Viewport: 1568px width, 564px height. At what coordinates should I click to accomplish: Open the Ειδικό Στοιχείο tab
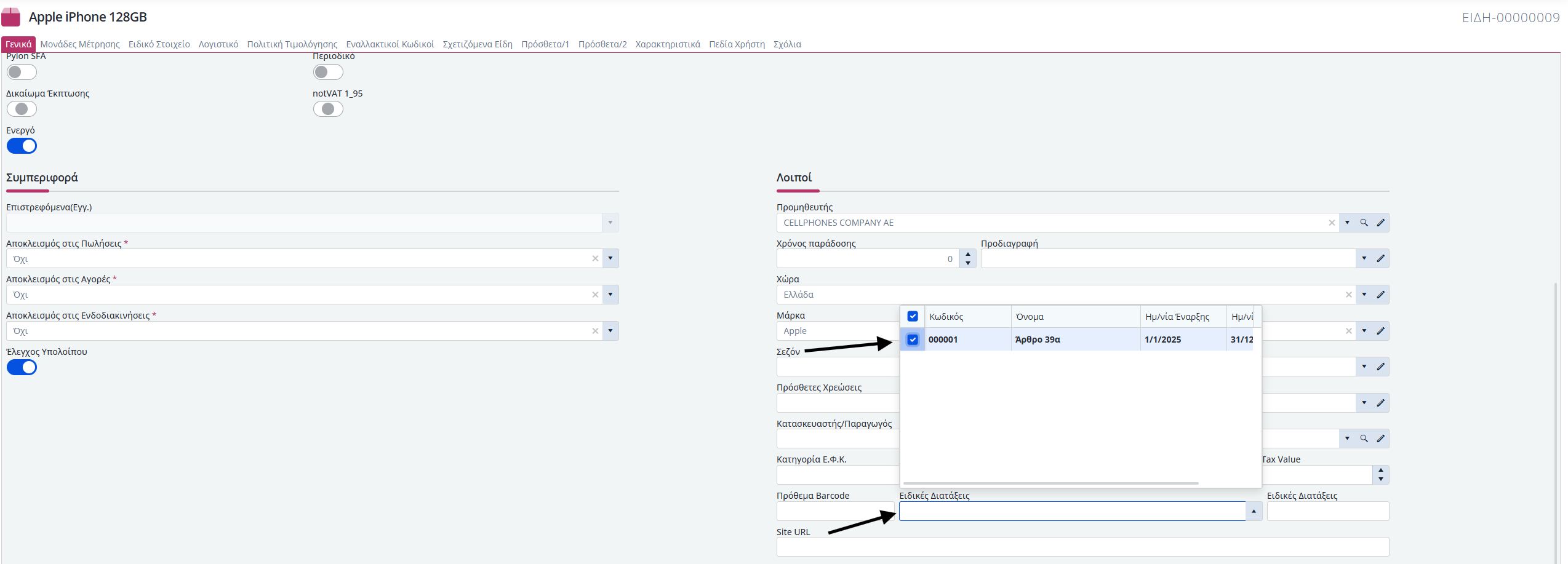coord(159,44)
